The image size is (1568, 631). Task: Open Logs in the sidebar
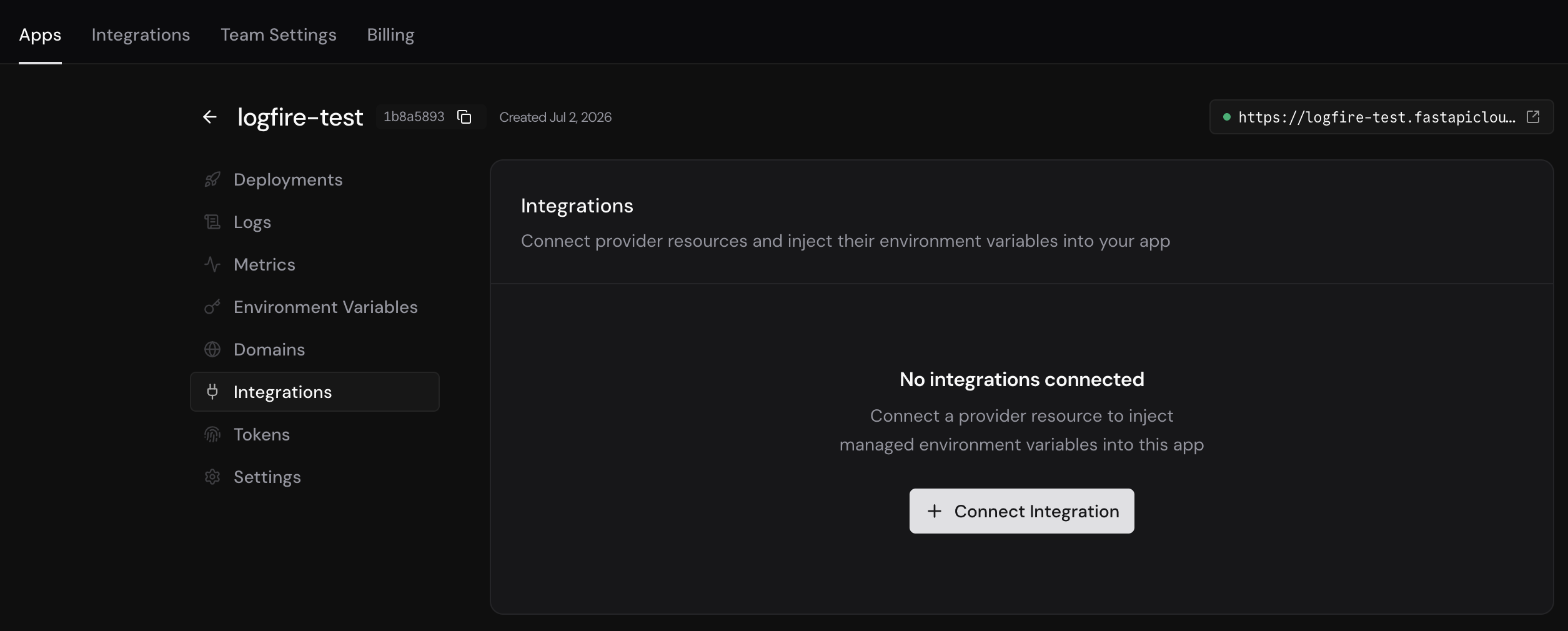315,222
